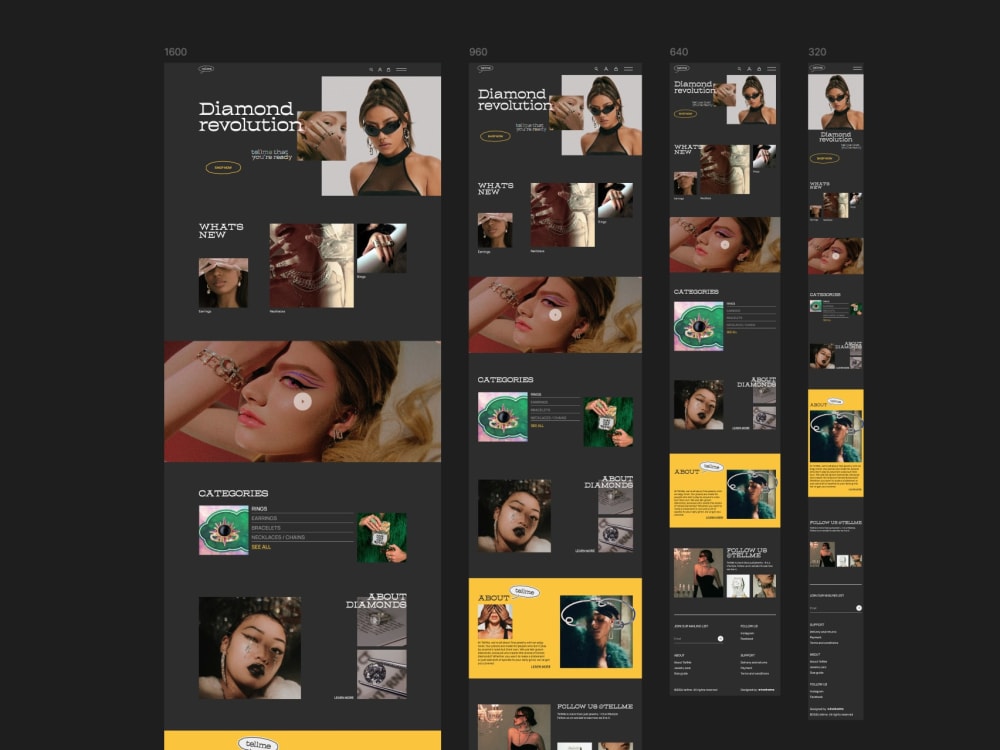This screenshot has width=1000, height=750.
Task: Select the Earrings category in the 1600 layout
Action: coord(302,518)
